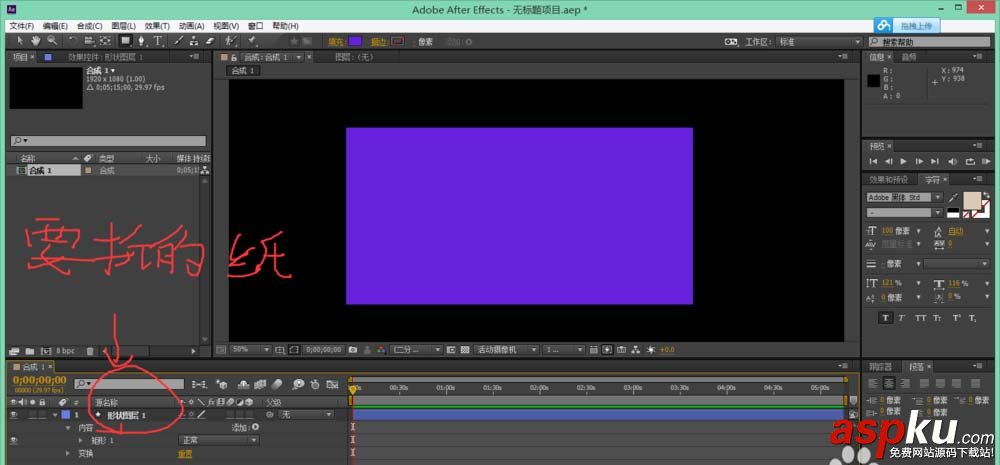Select the Rectangle shape tool
This screenshot has height=465, width=1000.
[125, 41]
